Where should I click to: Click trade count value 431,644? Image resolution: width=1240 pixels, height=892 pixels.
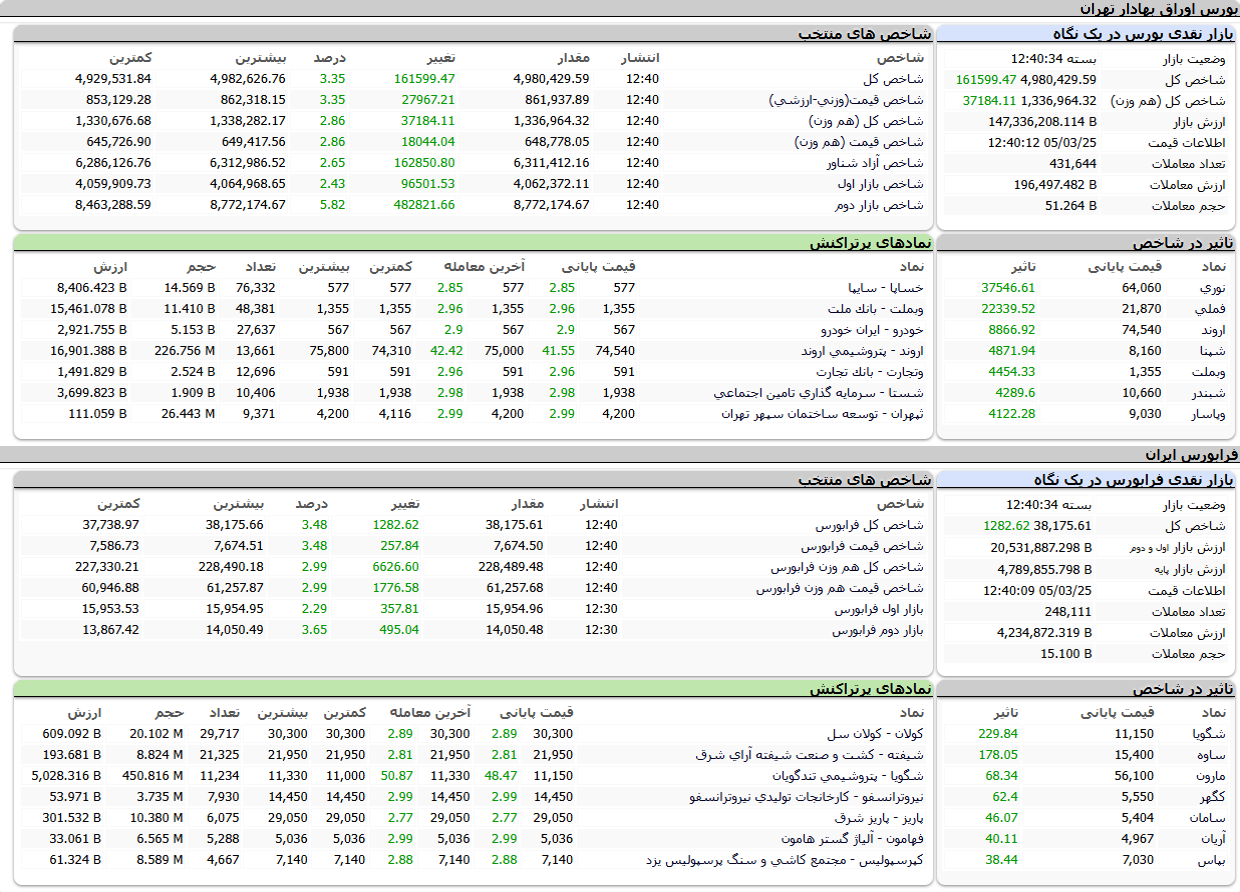1073,164
